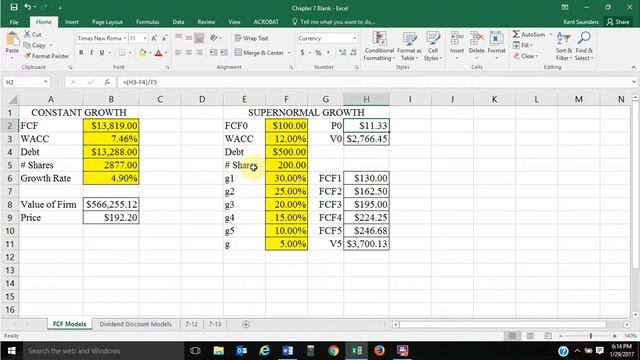Open the File menu
The width and height of the screenshot is (640, 360).
[14, 22]
